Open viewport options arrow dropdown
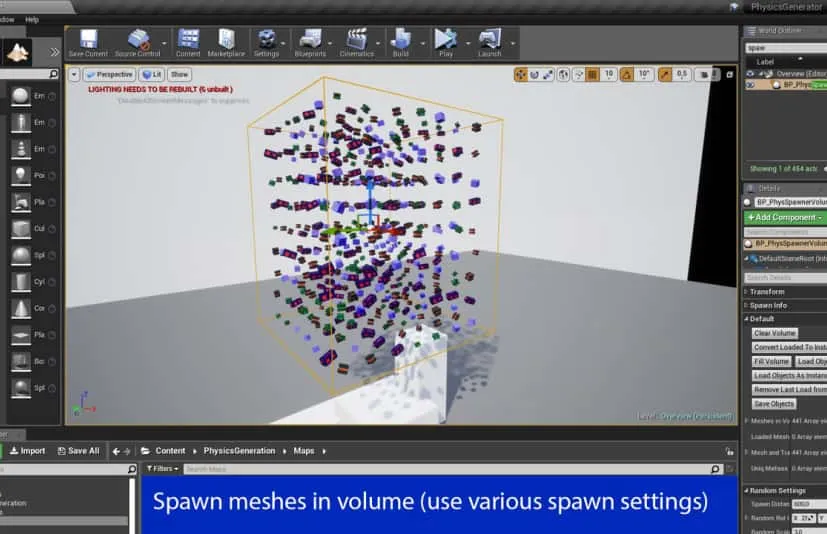 point(74,74)
